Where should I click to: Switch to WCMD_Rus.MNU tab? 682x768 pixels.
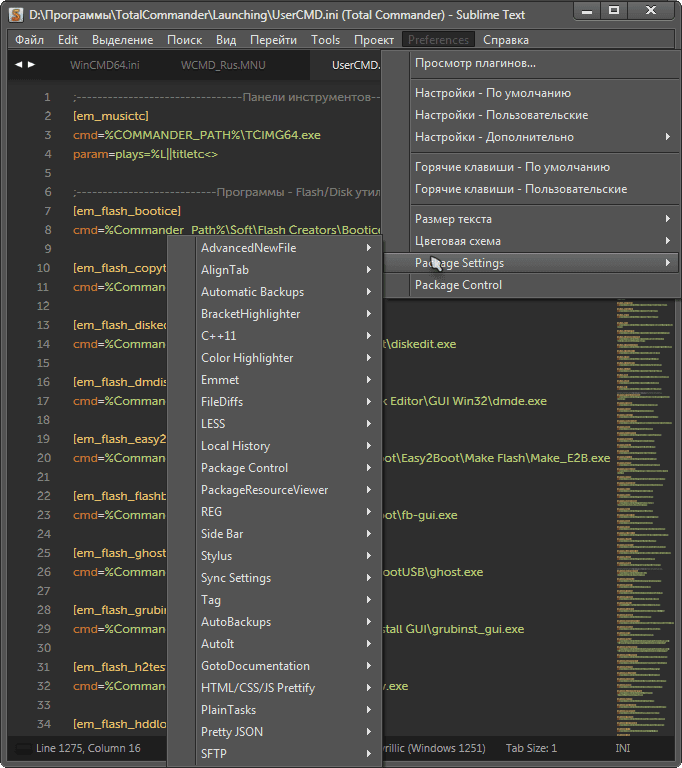point(223,65)
